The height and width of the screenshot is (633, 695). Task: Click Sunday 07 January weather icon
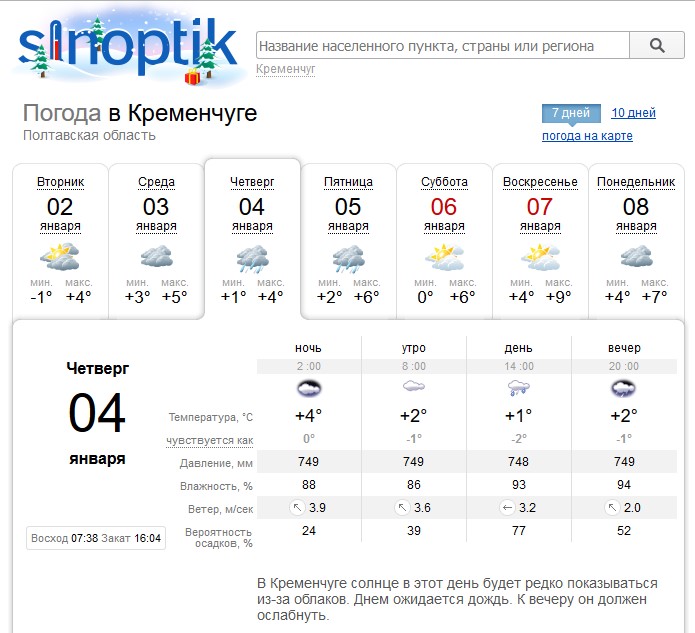pyautogui.click(x=540, y=258)
